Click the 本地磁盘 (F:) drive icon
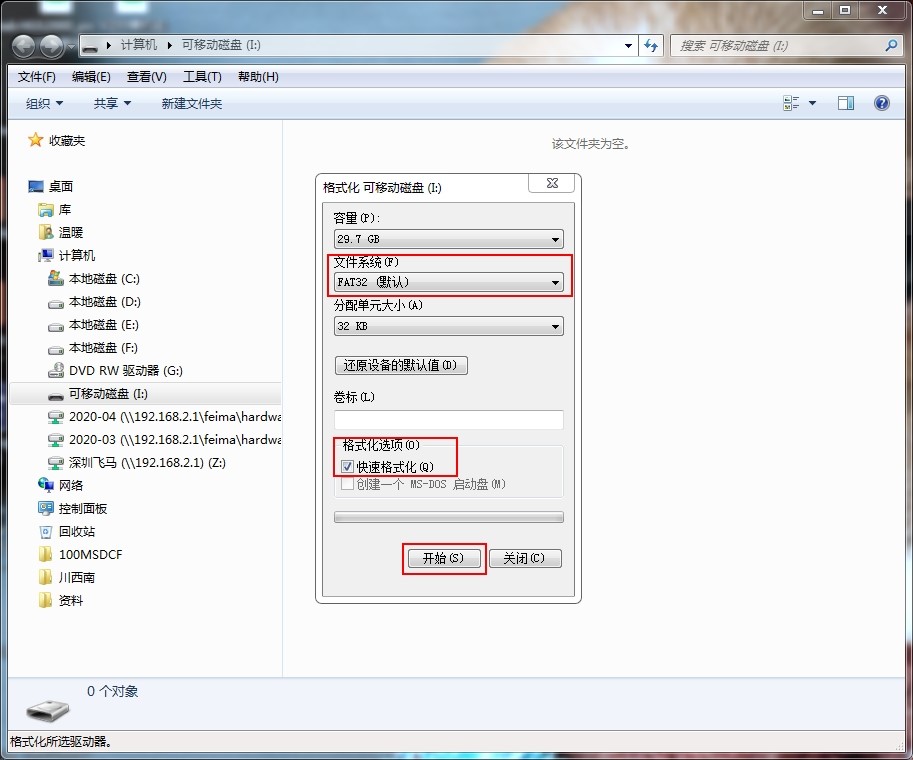This screenshot has height=760, width=913. 56,349
